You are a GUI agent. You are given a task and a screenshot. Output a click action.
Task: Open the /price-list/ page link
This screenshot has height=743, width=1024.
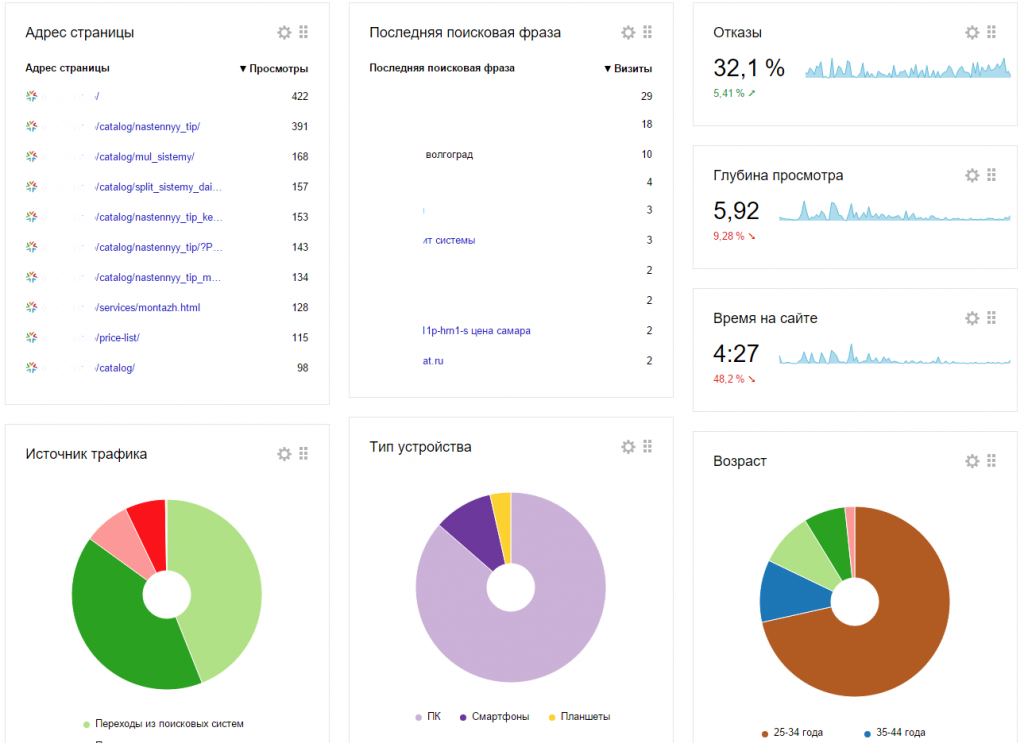118,338
